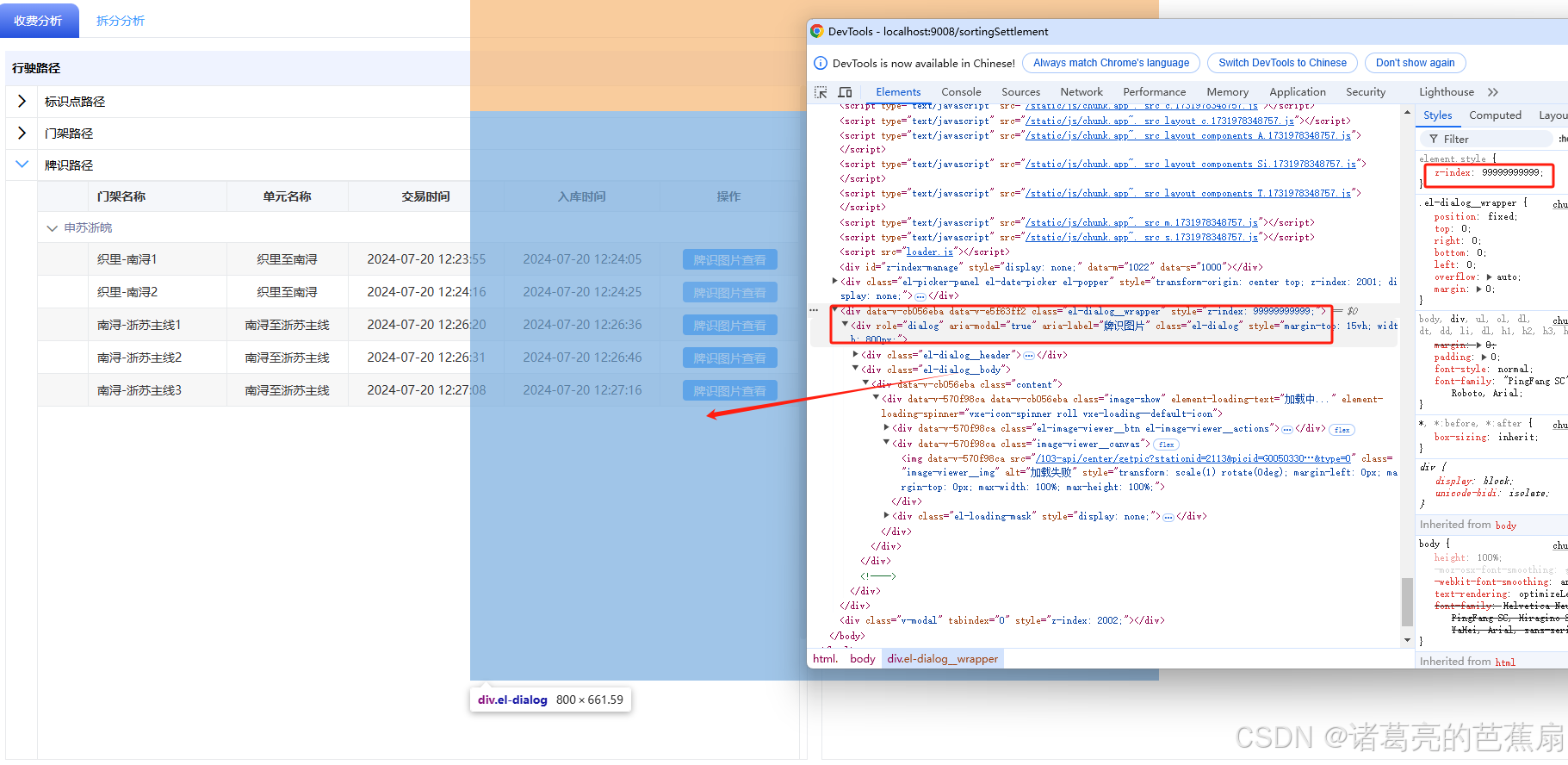Collapse the role=dialog DOM node
The height and width of the screenshot is (765, 1568).
pyautogui.click(x=845, y=325)
